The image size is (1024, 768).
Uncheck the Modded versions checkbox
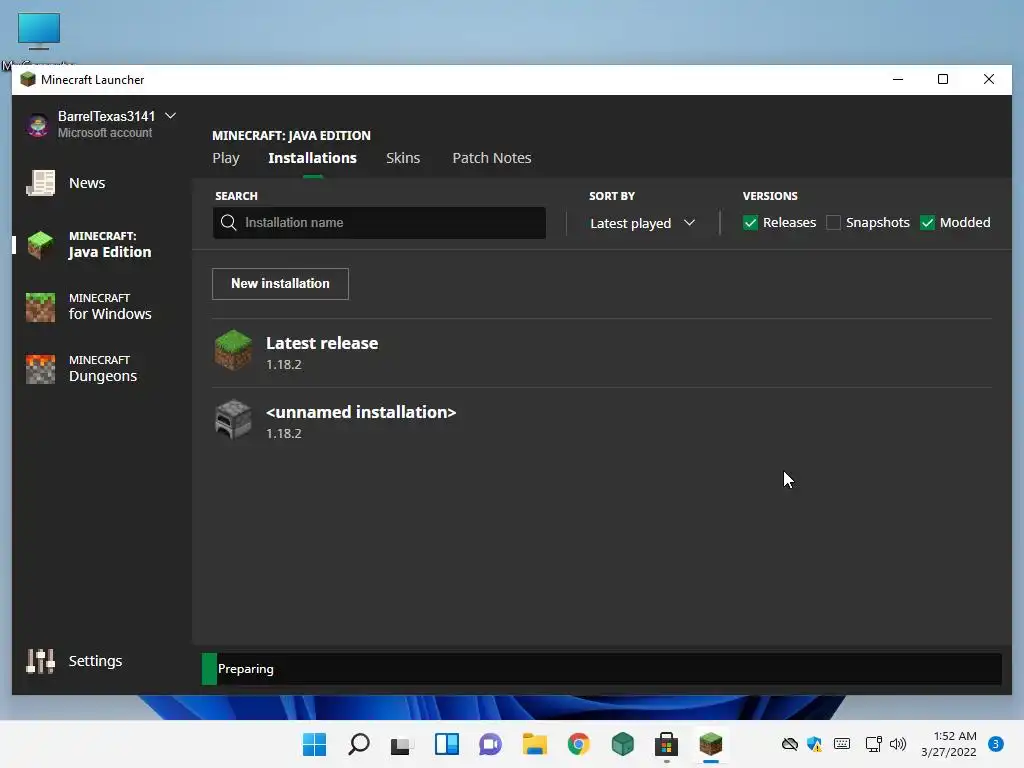point(927,223)
